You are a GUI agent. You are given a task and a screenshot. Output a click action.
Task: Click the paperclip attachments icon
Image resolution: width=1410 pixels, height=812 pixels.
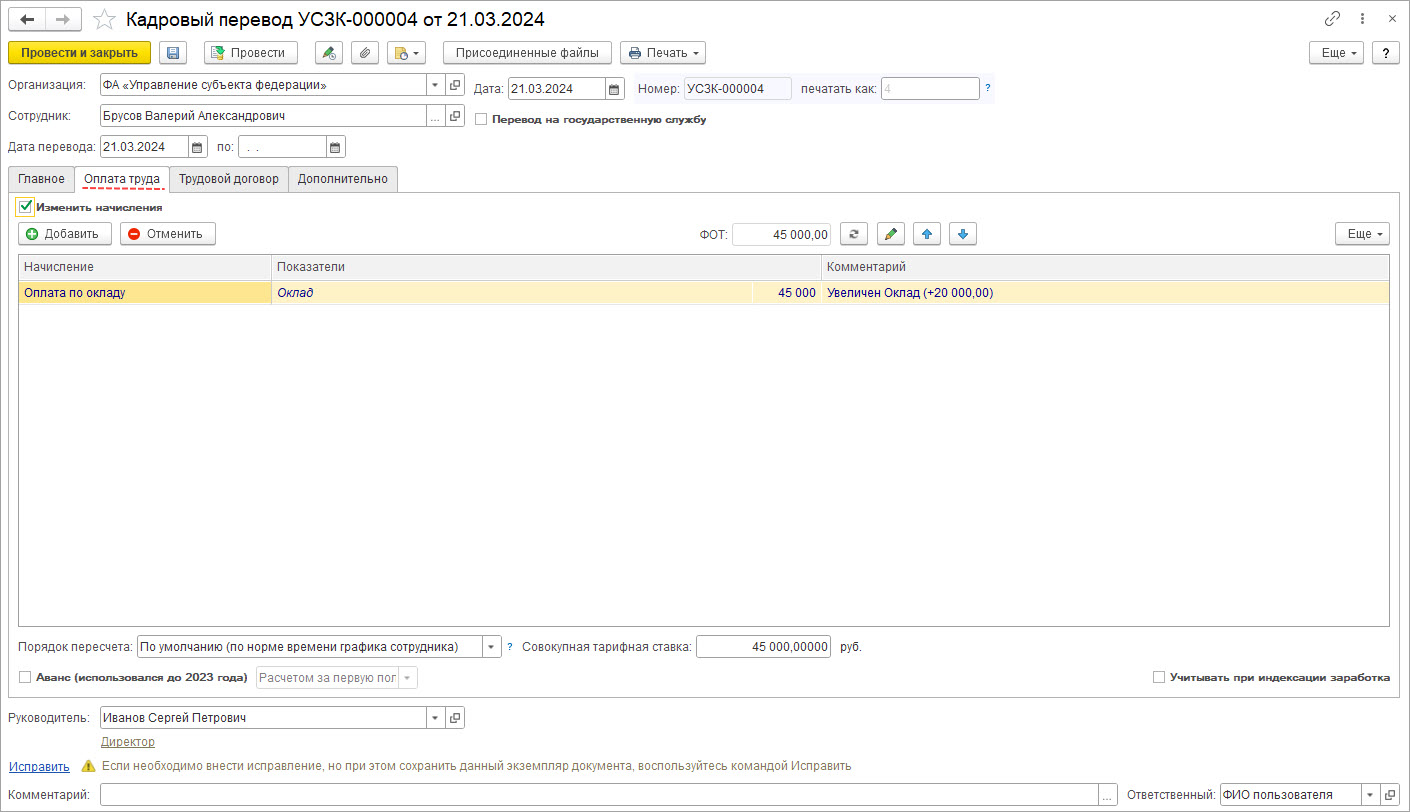[365, 52]
